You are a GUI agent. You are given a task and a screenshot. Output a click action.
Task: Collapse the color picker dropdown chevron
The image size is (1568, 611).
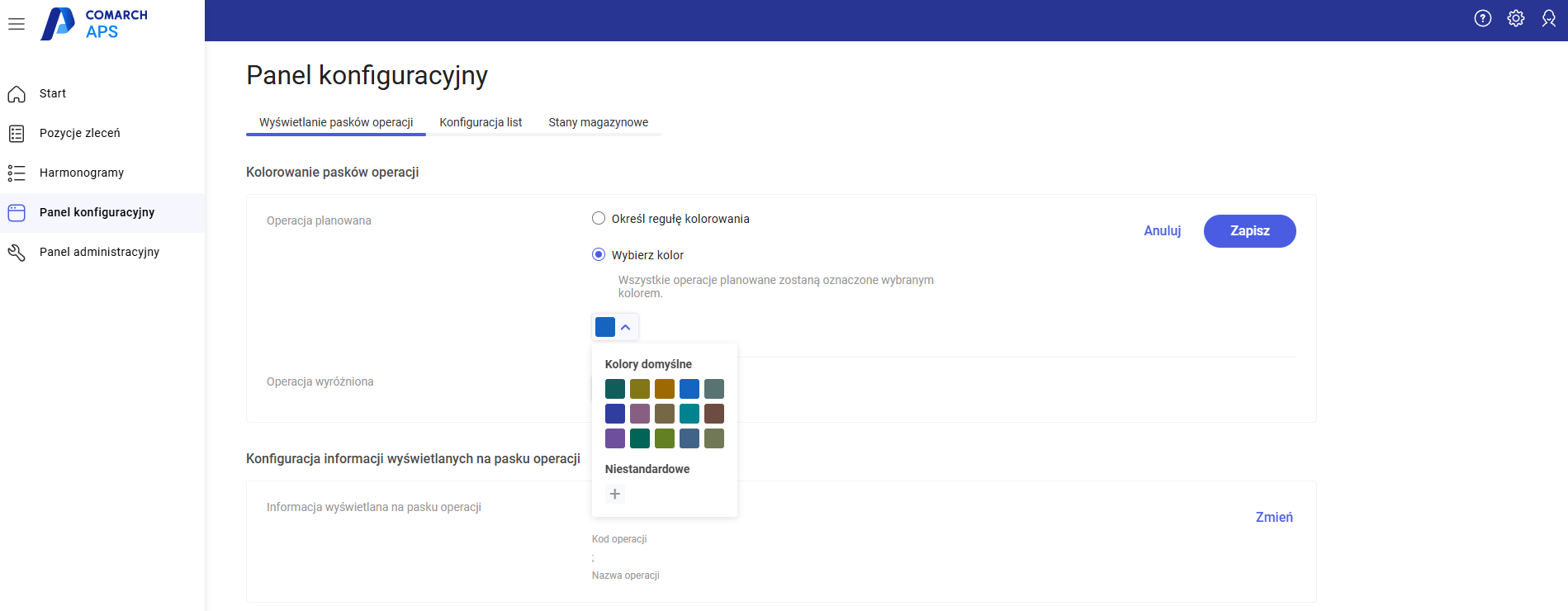(x=626, y=328)
